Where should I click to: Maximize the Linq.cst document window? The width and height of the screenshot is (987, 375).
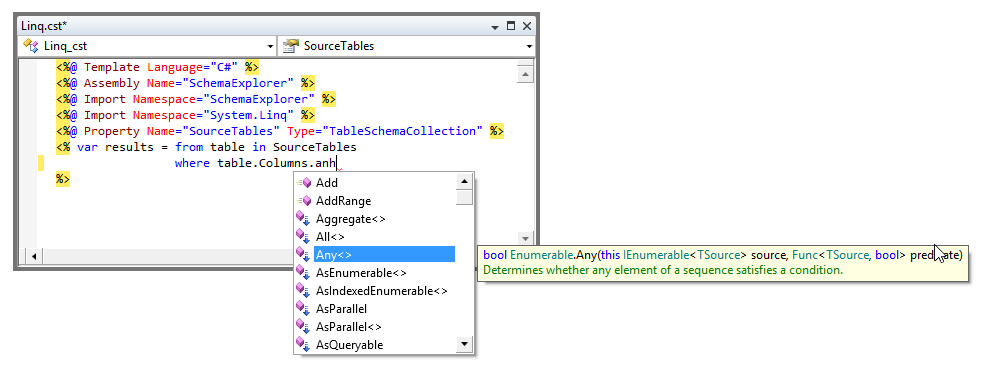tap(511, 26)
